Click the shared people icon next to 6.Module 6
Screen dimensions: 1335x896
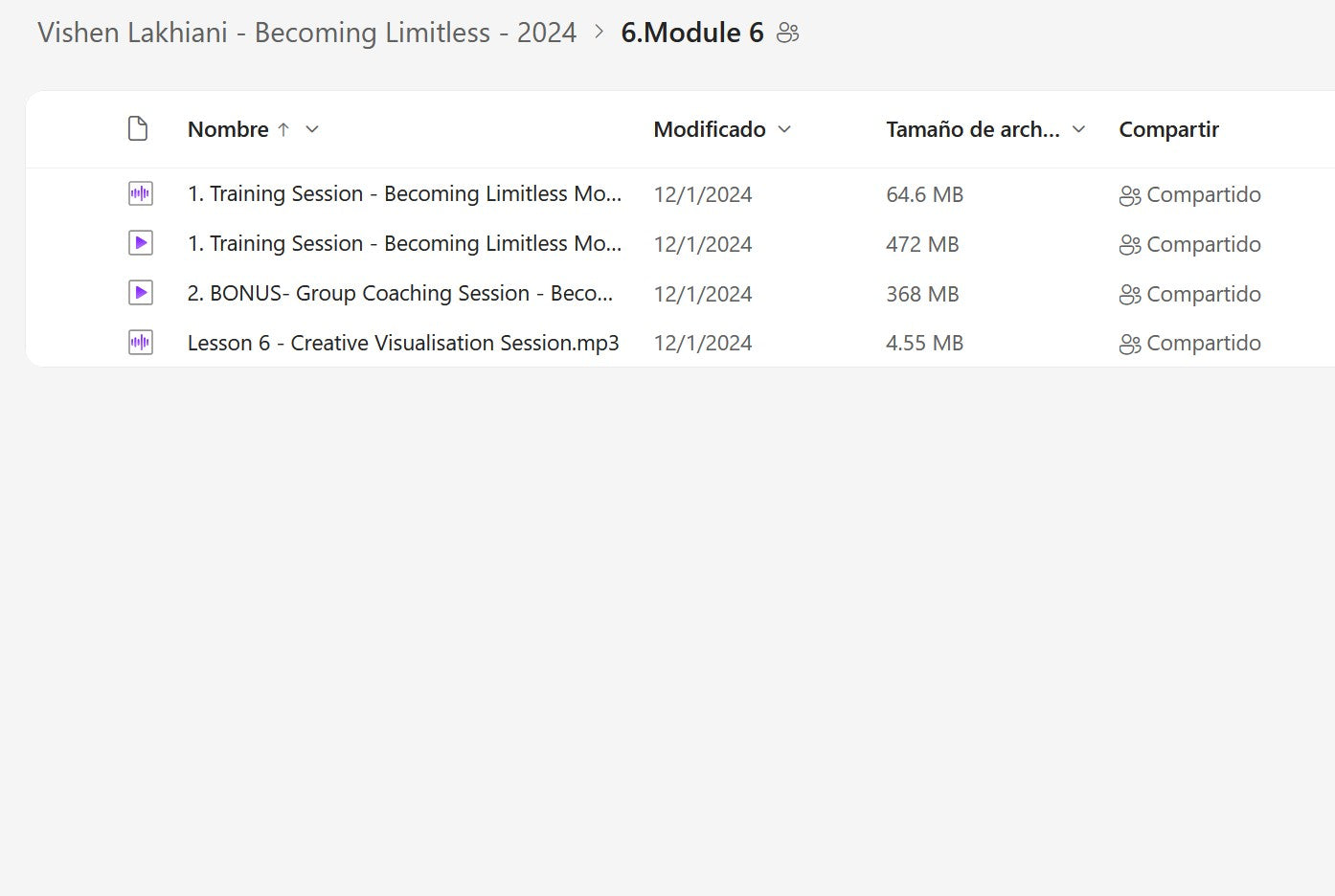(x=787, y=34)
